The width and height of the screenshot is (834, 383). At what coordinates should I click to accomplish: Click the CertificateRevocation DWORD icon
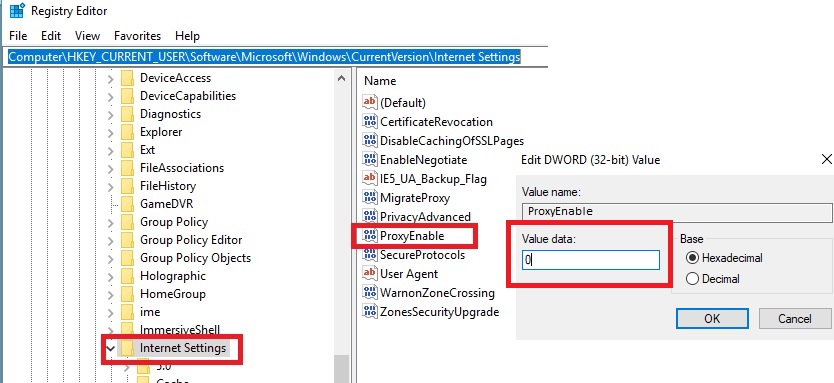370,121
